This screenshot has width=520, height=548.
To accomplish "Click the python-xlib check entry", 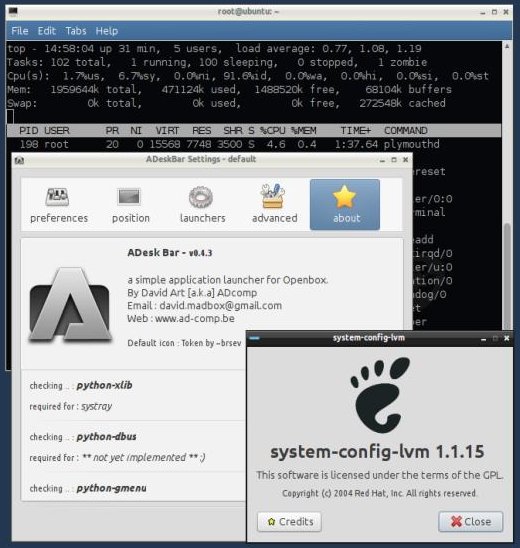I will coord(81,385).
